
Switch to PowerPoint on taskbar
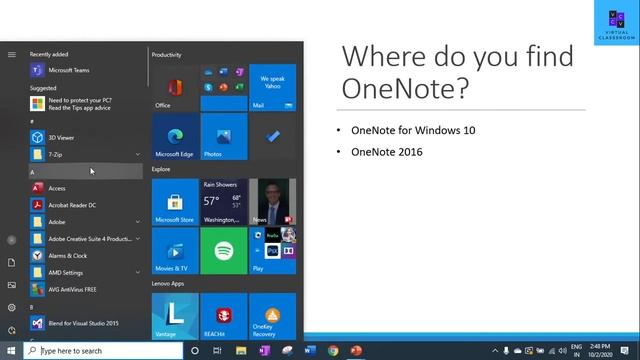[x=356, y=351]
